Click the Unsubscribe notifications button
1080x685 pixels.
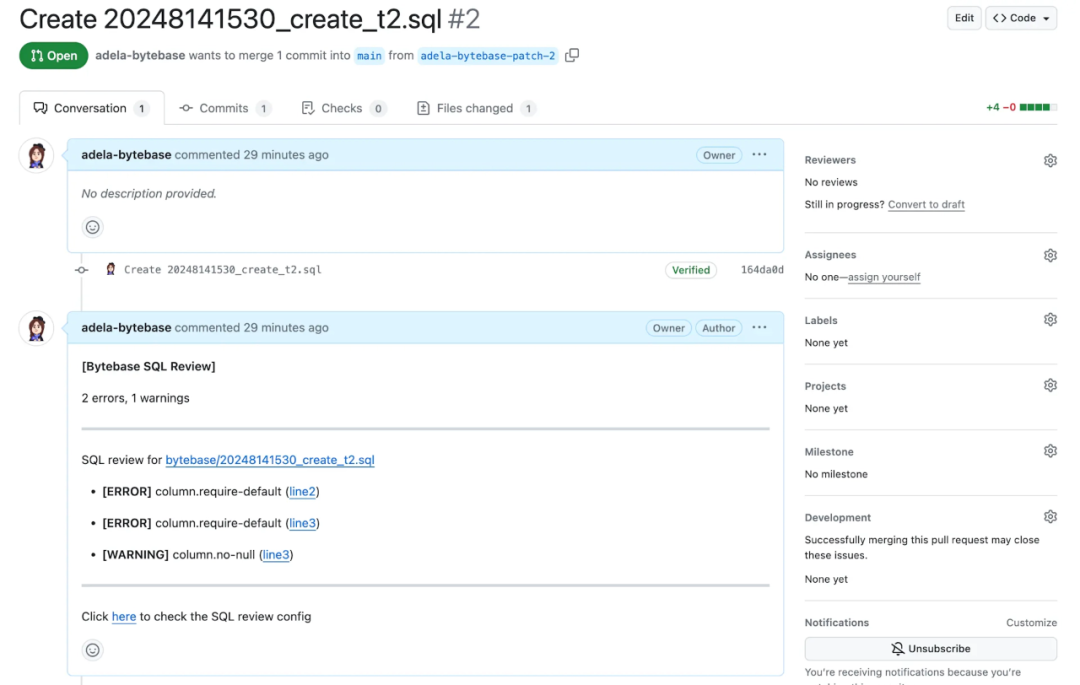931,649
